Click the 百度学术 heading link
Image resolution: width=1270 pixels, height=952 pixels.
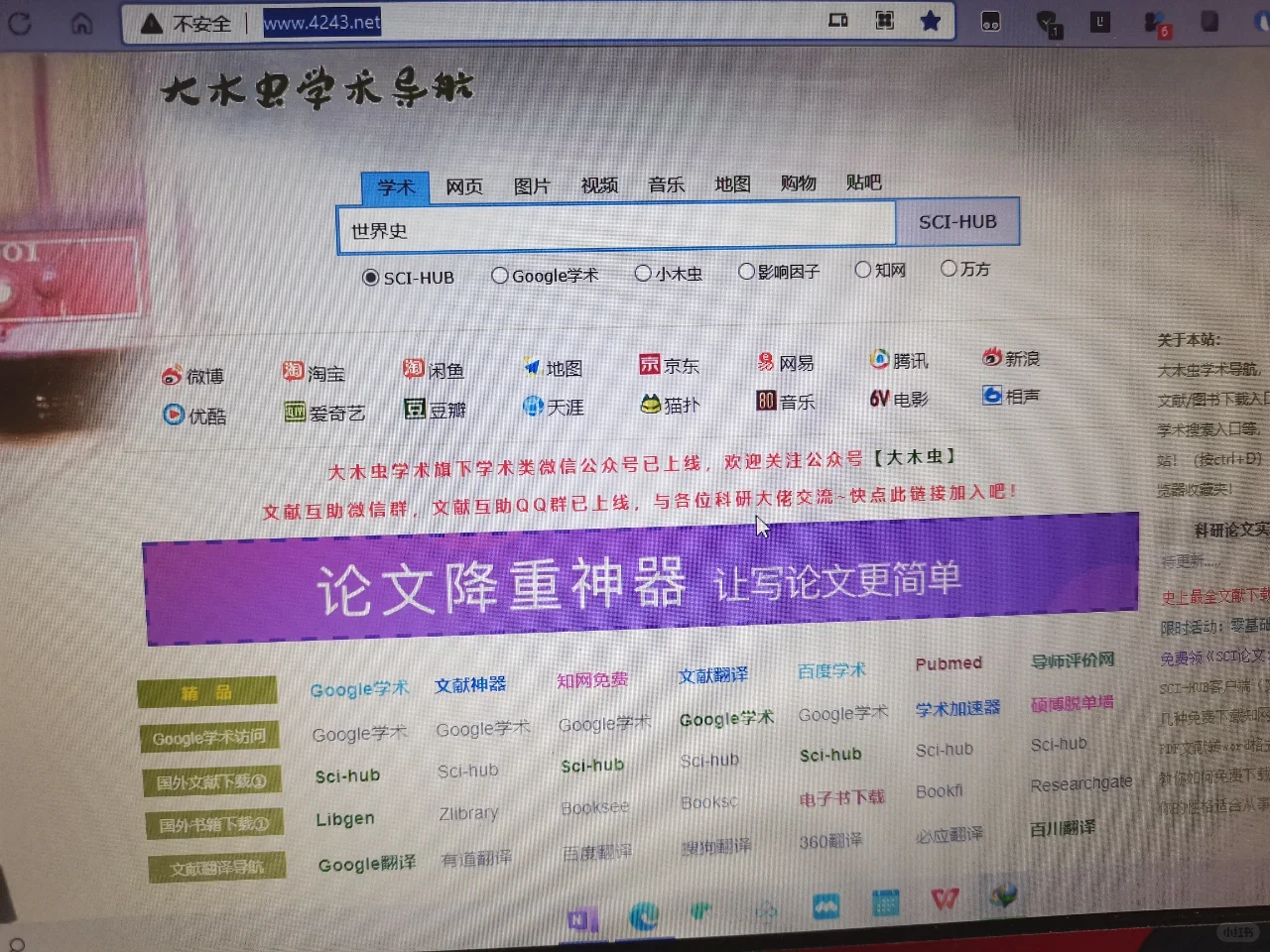click(x=831, y=671)
